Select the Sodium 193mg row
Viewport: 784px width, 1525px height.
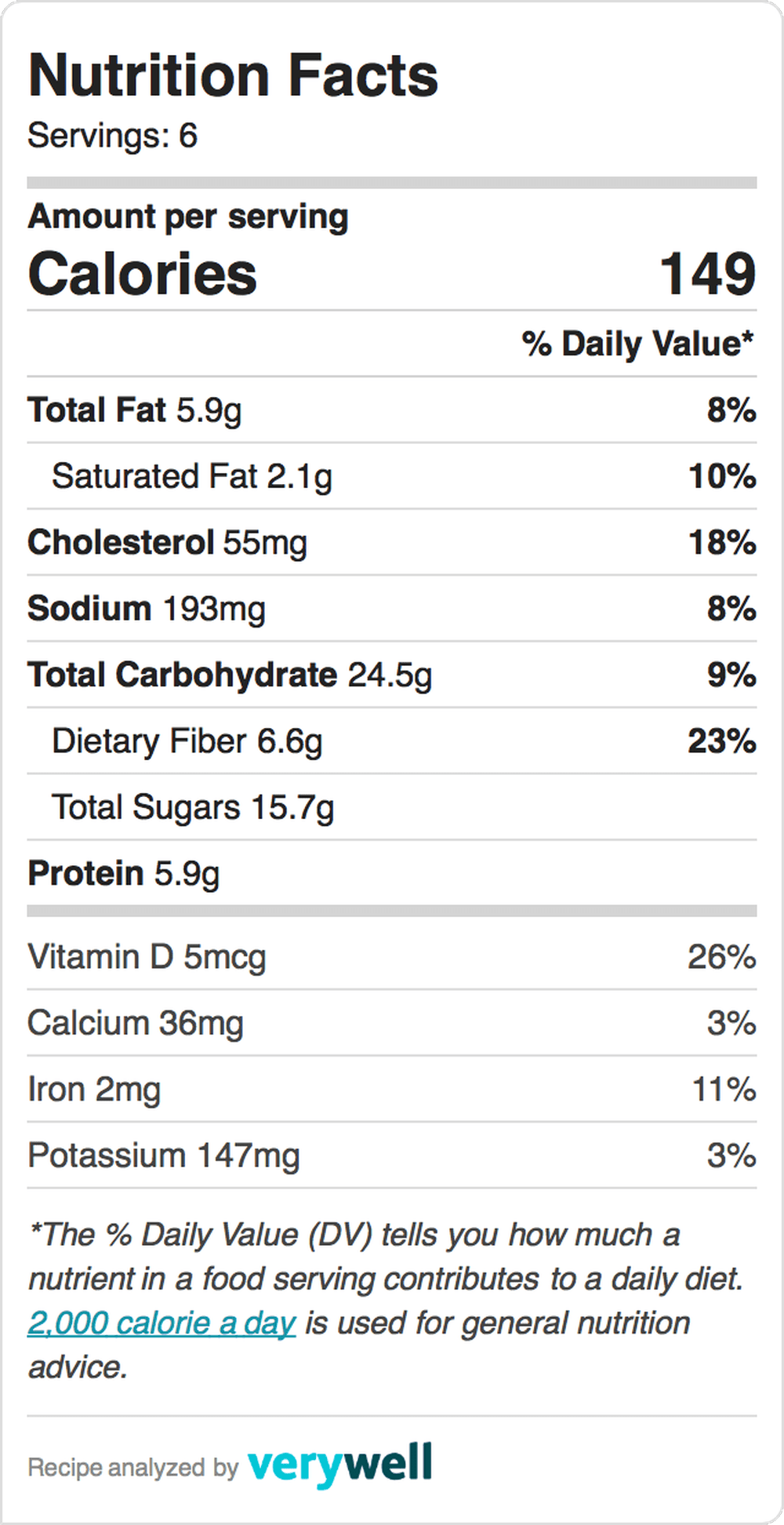tap(392, 609)
